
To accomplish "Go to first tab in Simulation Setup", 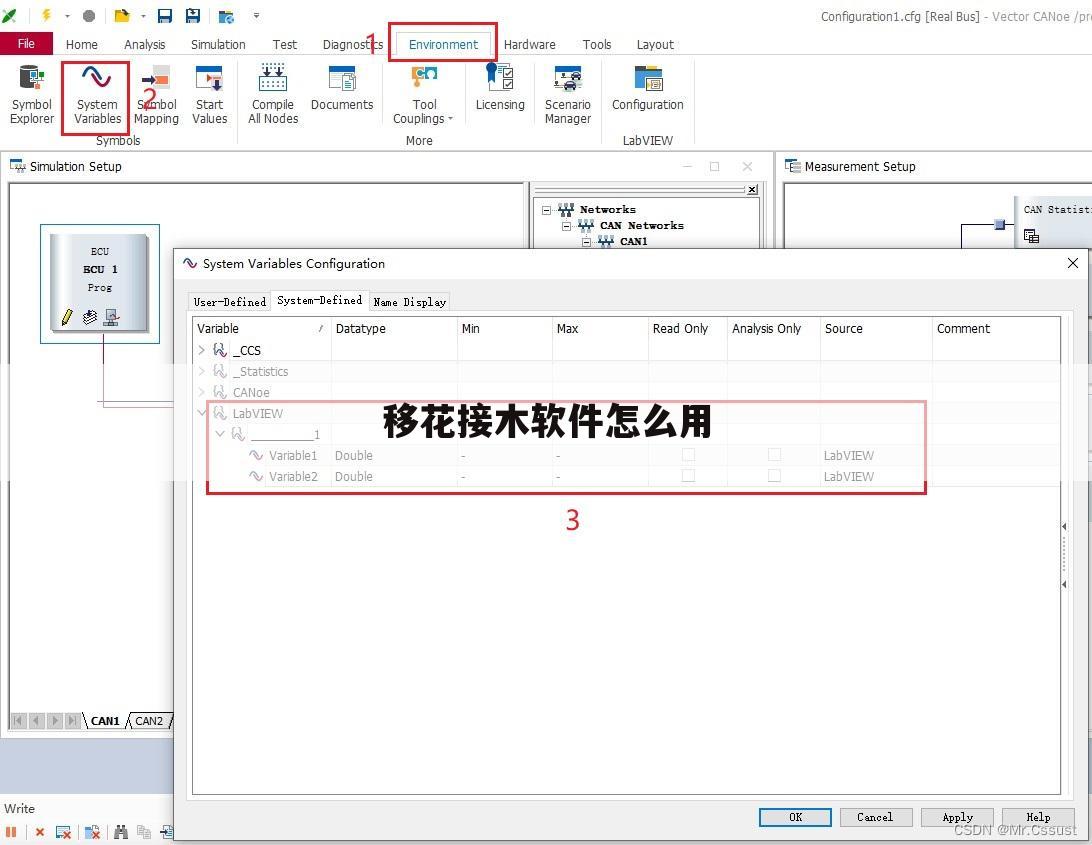I will point(19,721).
